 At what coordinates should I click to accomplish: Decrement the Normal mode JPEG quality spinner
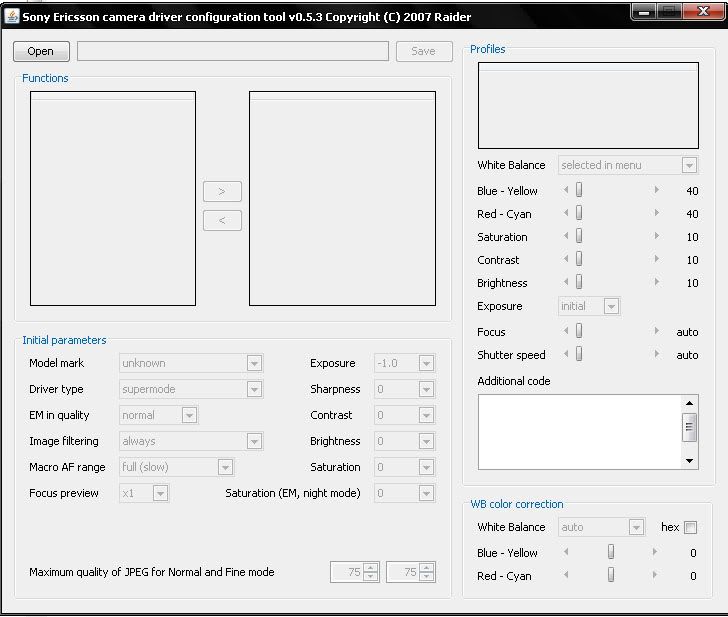pos(370,577)
